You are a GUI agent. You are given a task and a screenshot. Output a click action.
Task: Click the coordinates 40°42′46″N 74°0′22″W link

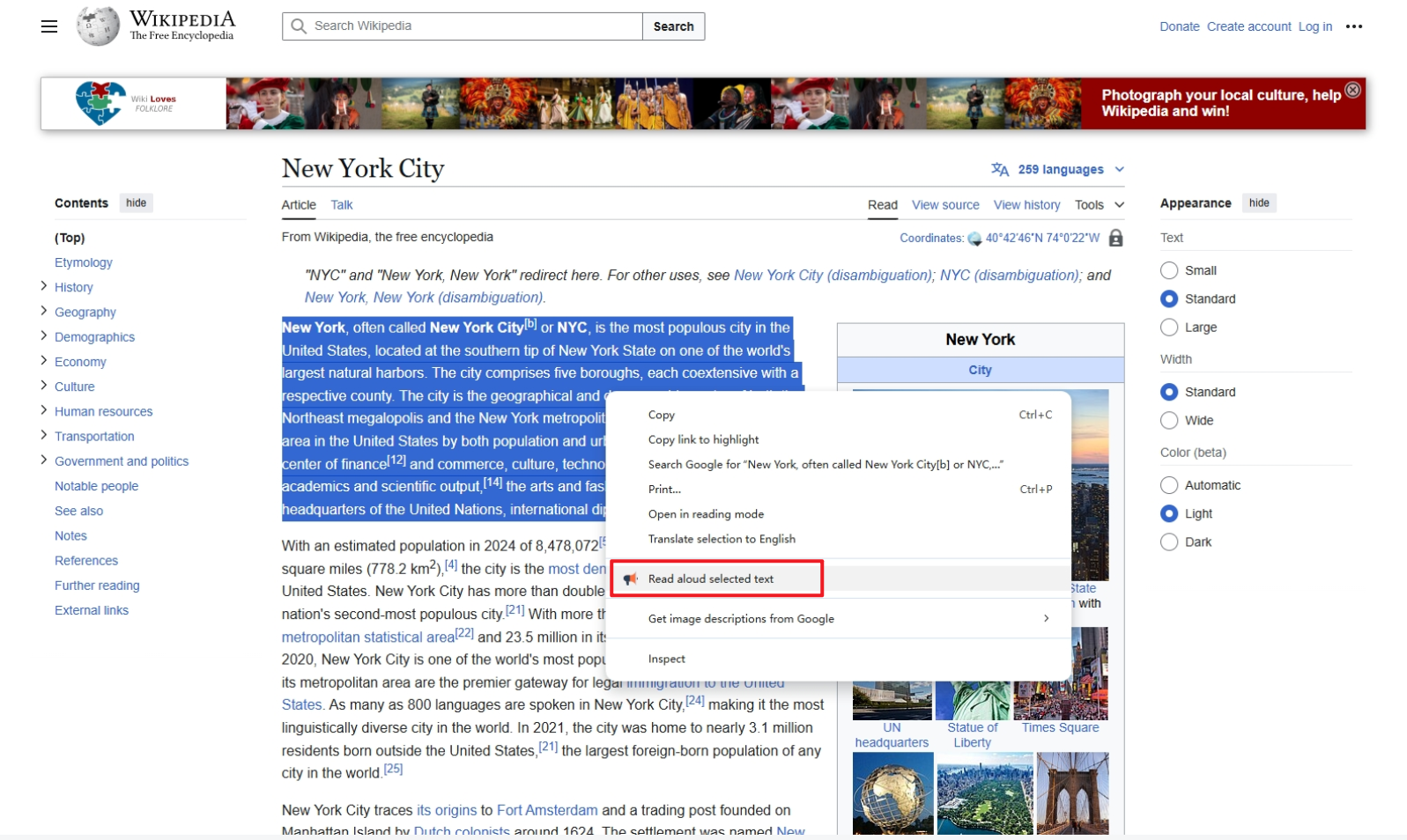[x=1042, y=238]
